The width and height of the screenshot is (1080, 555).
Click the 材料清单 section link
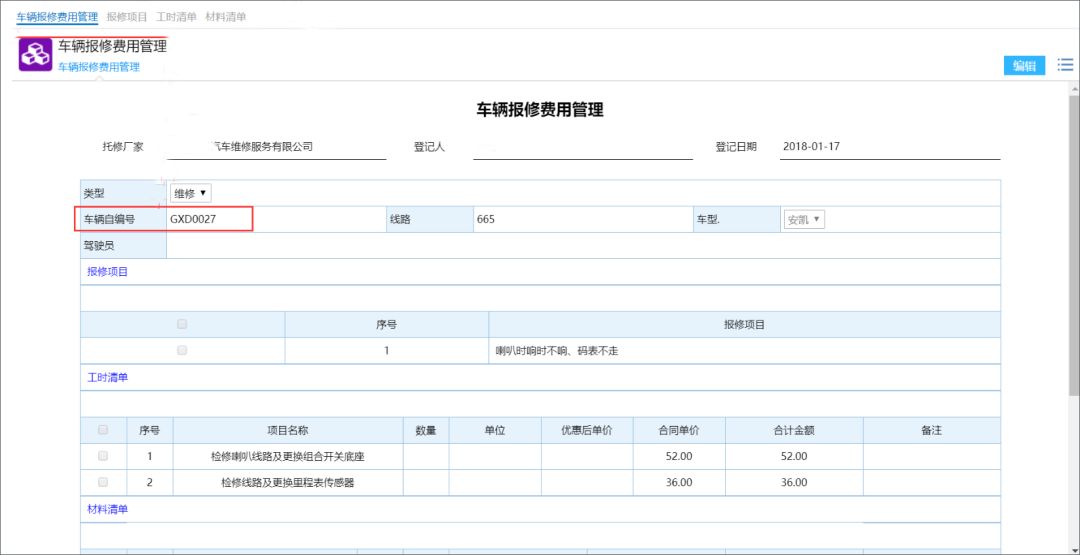(107, 509)
